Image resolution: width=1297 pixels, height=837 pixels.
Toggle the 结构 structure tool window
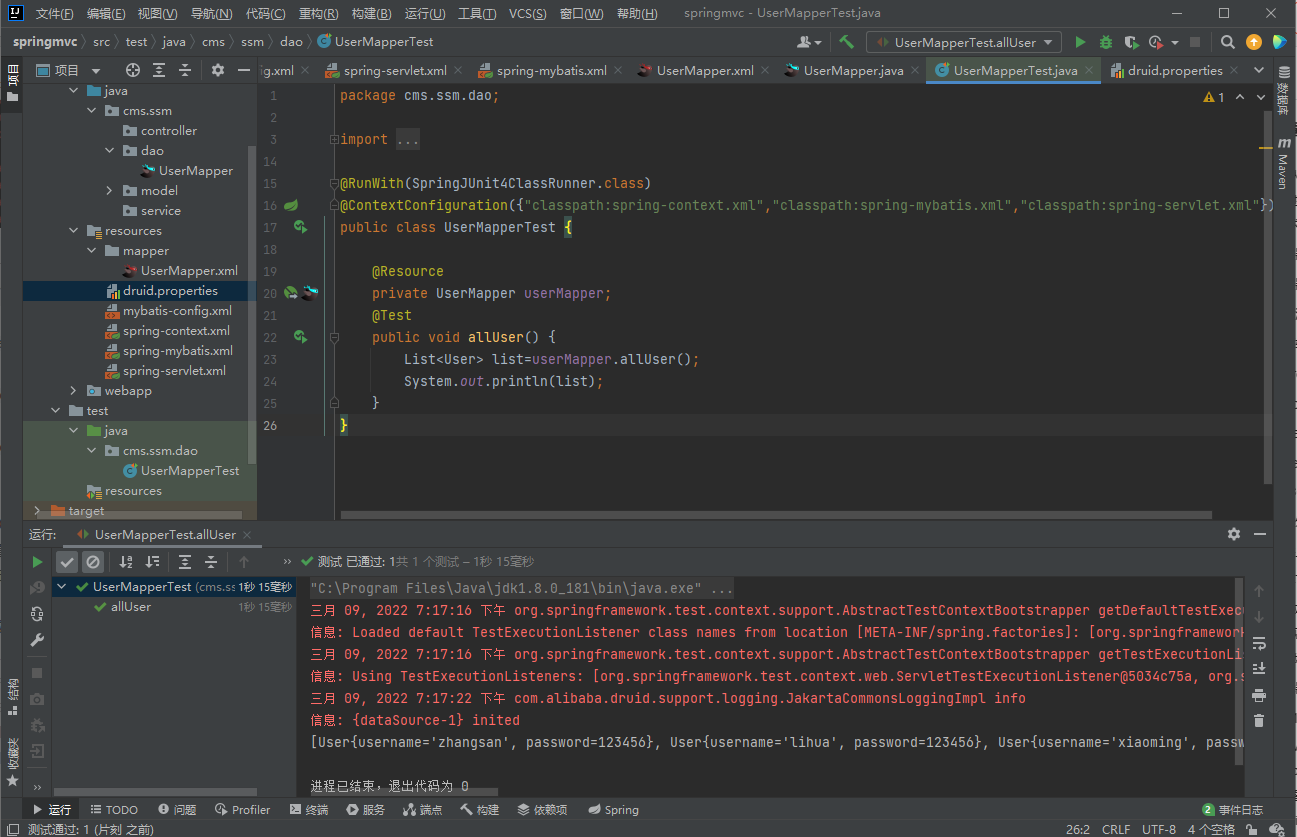click(x=12, y=696)
